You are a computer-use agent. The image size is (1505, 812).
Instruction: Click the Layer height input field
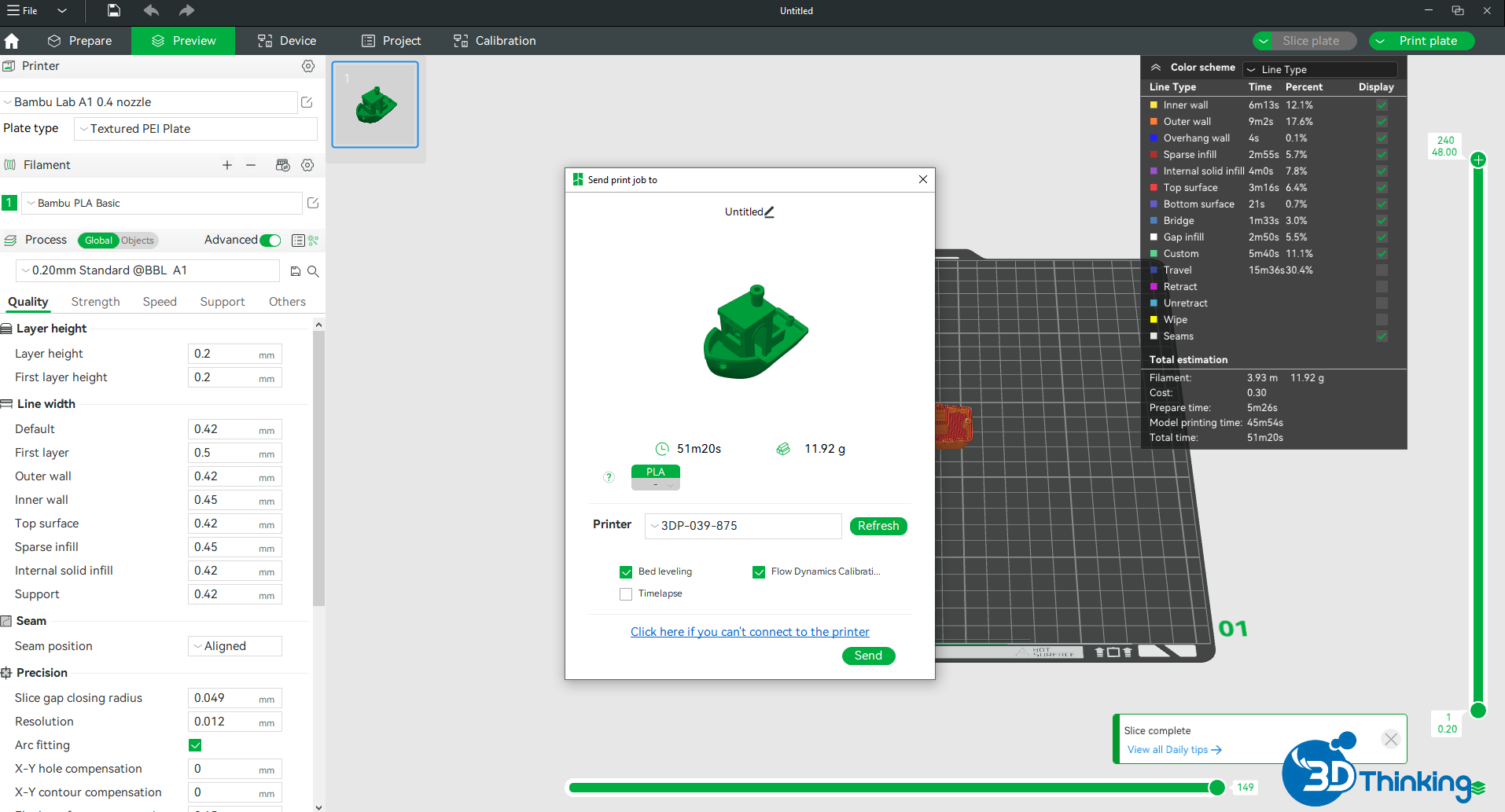click(x=235, y=355)
